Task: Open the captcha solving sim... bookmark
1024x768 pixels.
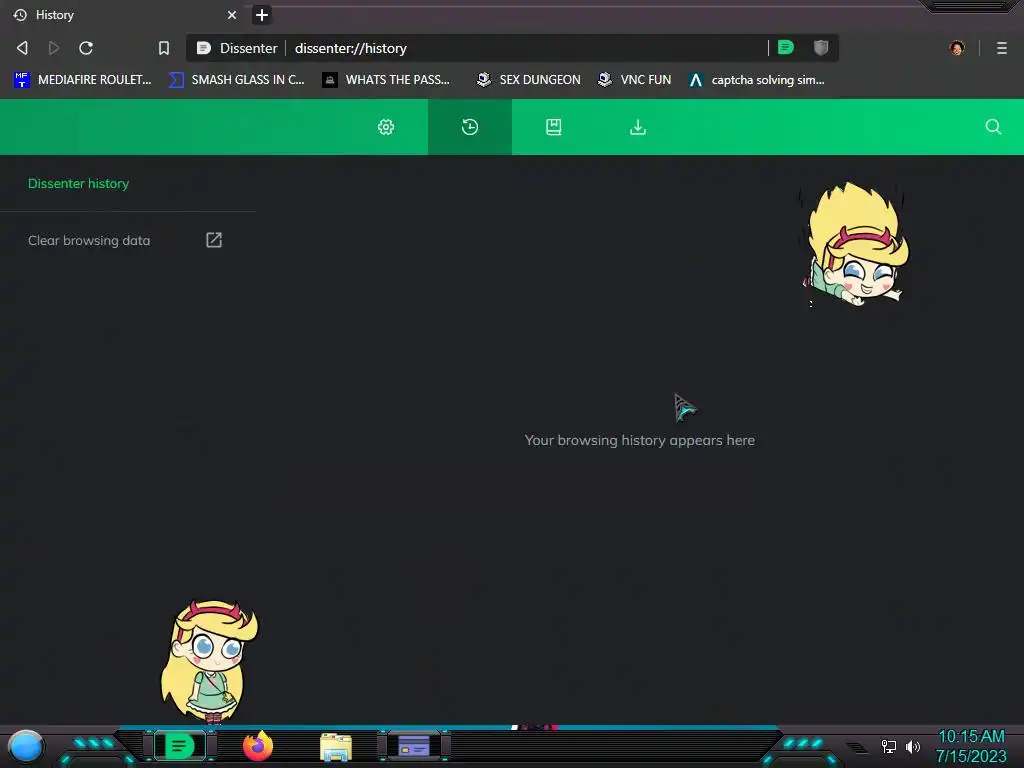Action: (x=757, y=80)
